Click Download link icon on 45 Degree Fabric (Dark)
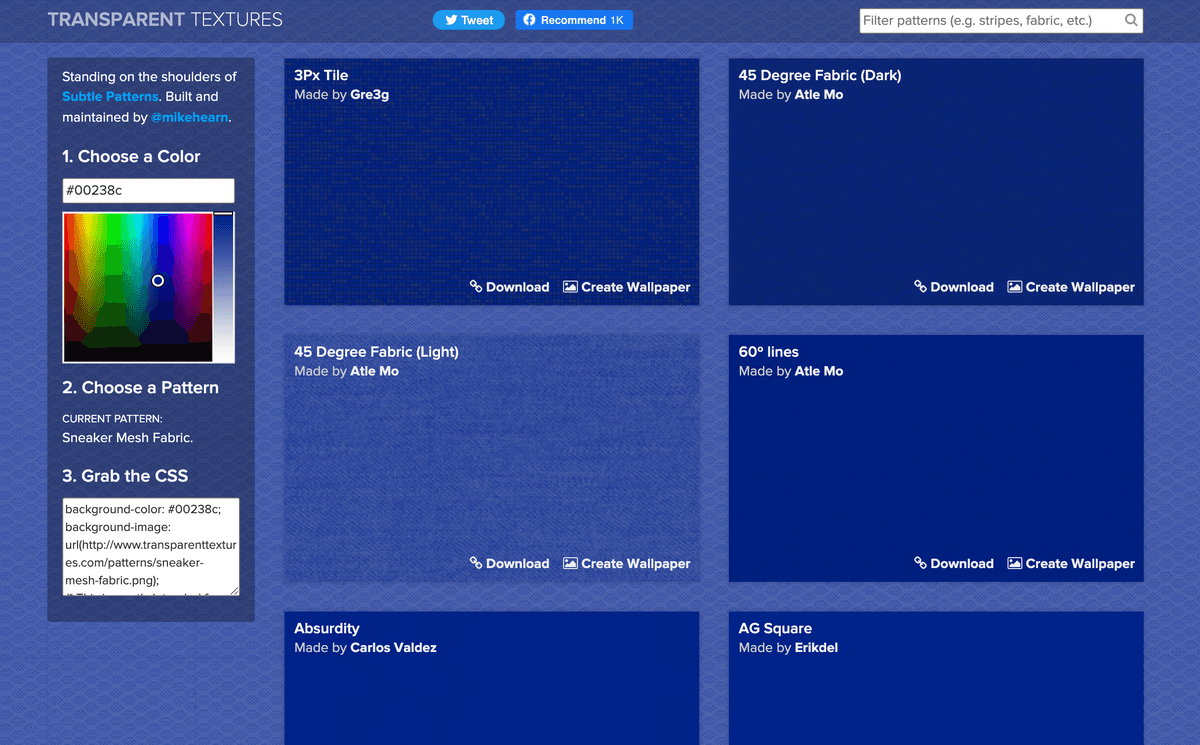This screenshot has width=1200, height=745. tap(921, 287)
